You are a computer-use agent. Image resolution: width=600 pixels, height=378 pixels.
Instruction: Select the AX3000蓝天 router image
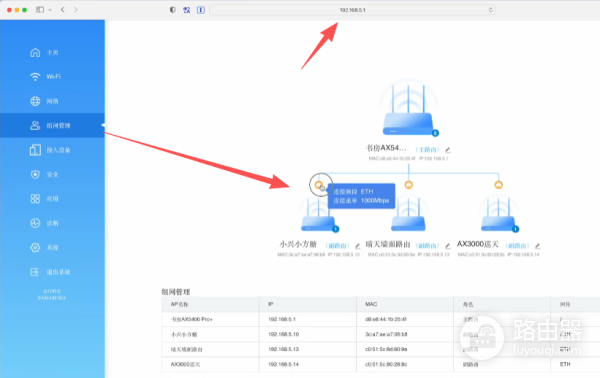point(499,214)
